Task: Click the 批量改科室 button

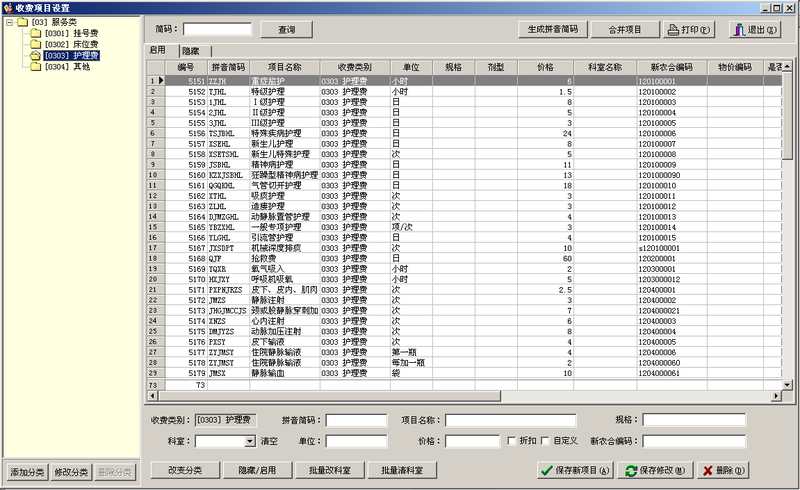Action: (330, 470)
